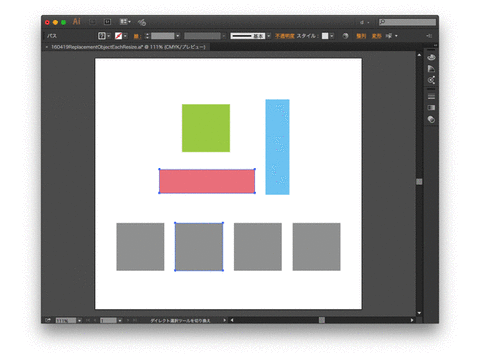480x360 pixels.
Task: Switch to the 160419ReplacementObjectEachResize document tab
Action: coord(128,47)
